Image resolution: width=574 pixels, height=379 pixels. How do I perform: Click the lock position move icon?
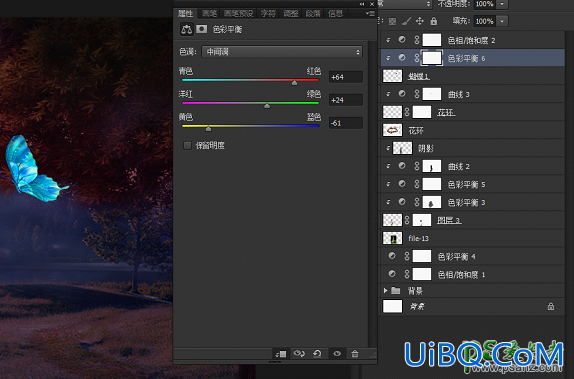[x=420, y=21]
